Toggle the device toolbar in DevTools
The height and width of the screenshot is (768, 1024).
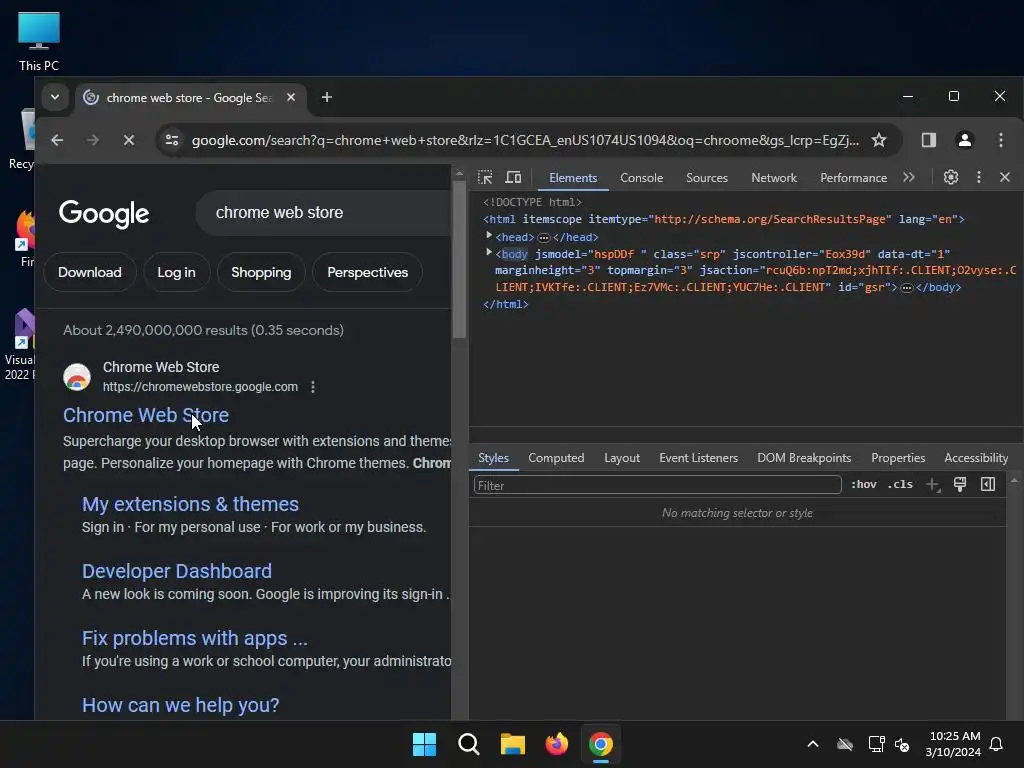coord(513,177)
